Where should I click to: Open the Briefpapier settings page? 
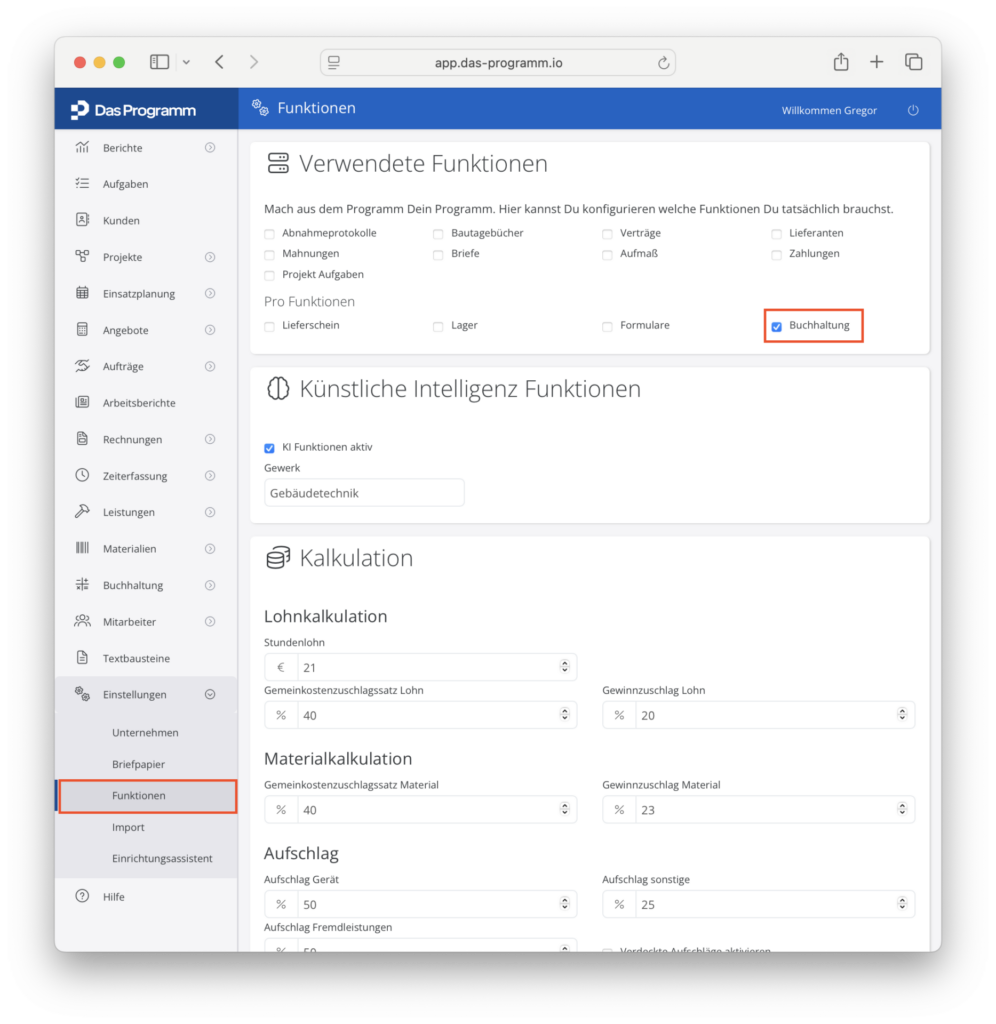coord(138,763)
